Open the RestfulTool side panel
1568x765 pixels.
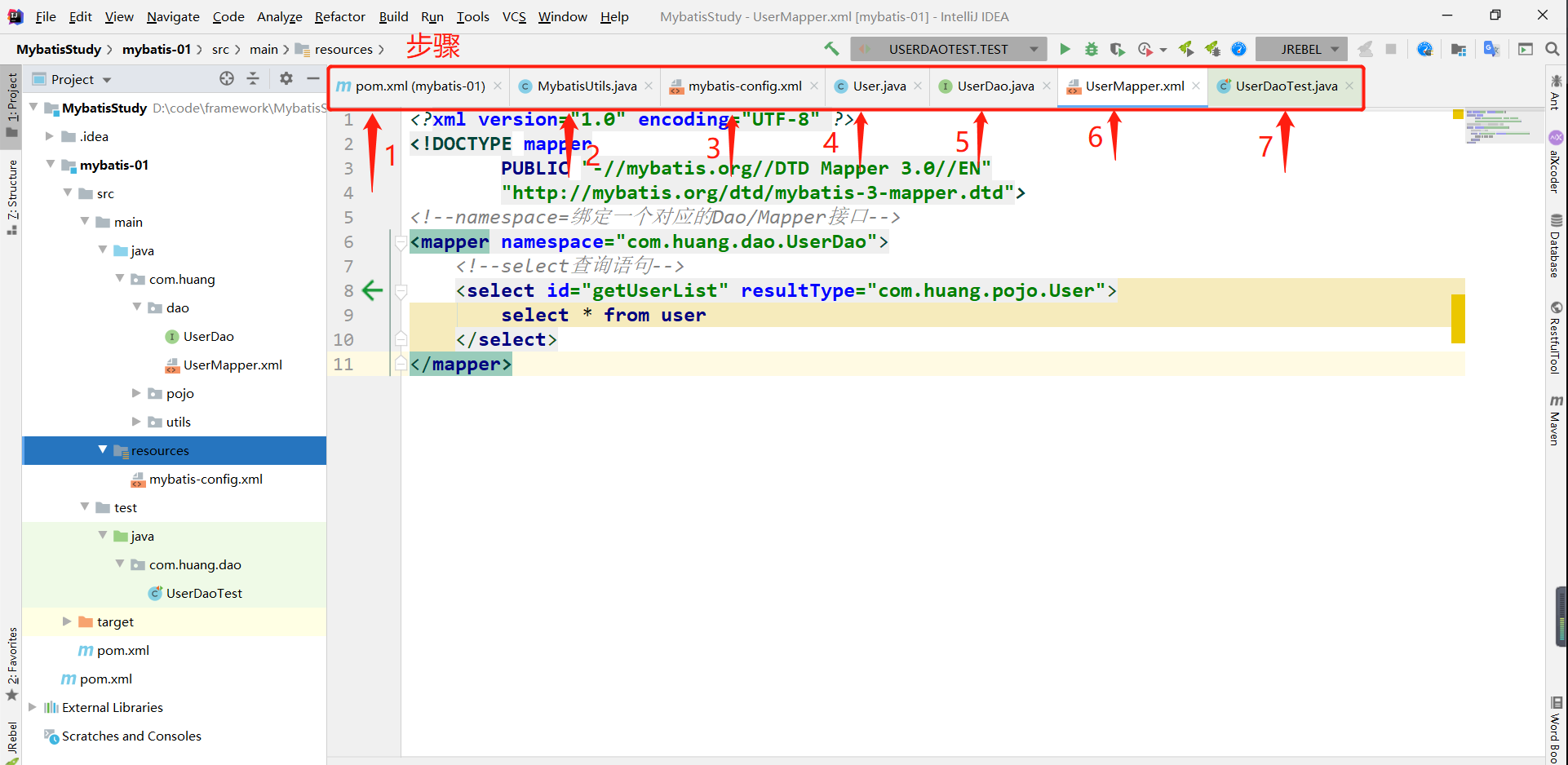pos(1556,337)
